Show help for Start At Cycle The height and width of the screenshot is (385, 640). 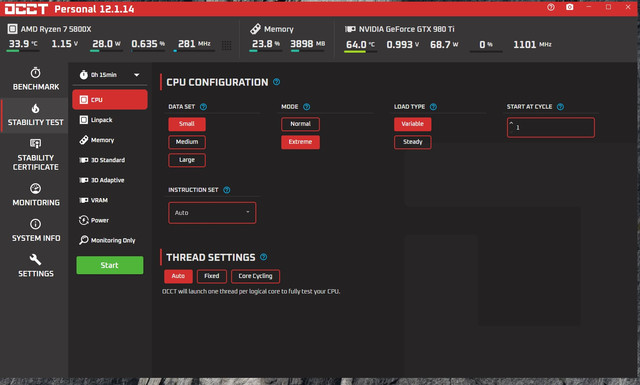[560, 107]
